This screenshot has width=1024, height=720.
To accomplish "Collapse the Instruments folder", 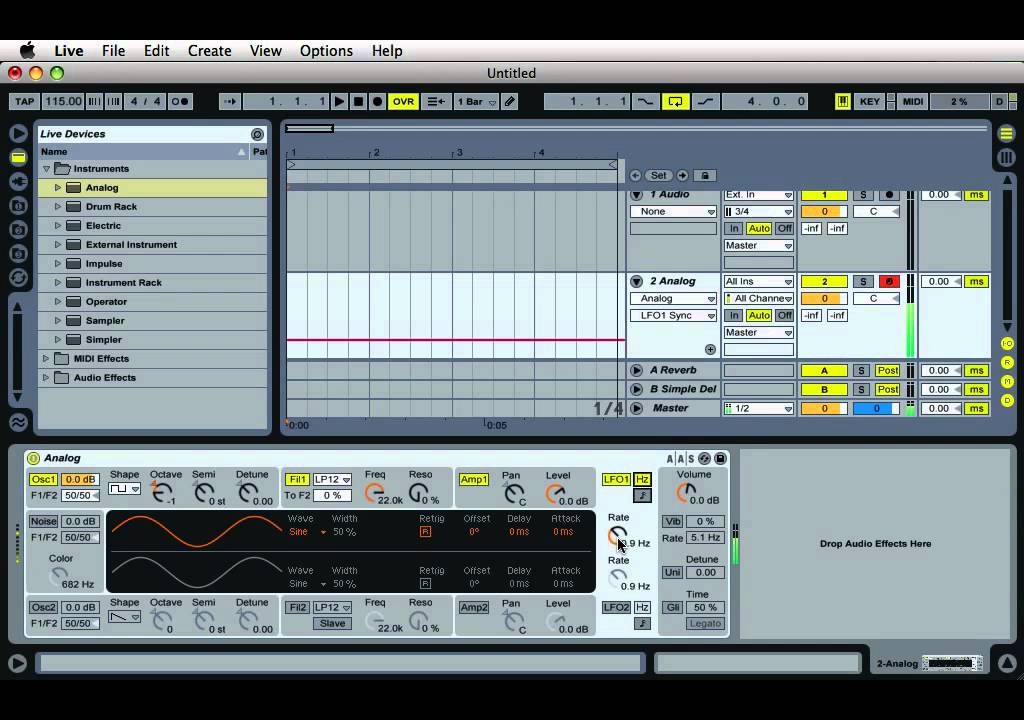I will click(x=46, y=169).
